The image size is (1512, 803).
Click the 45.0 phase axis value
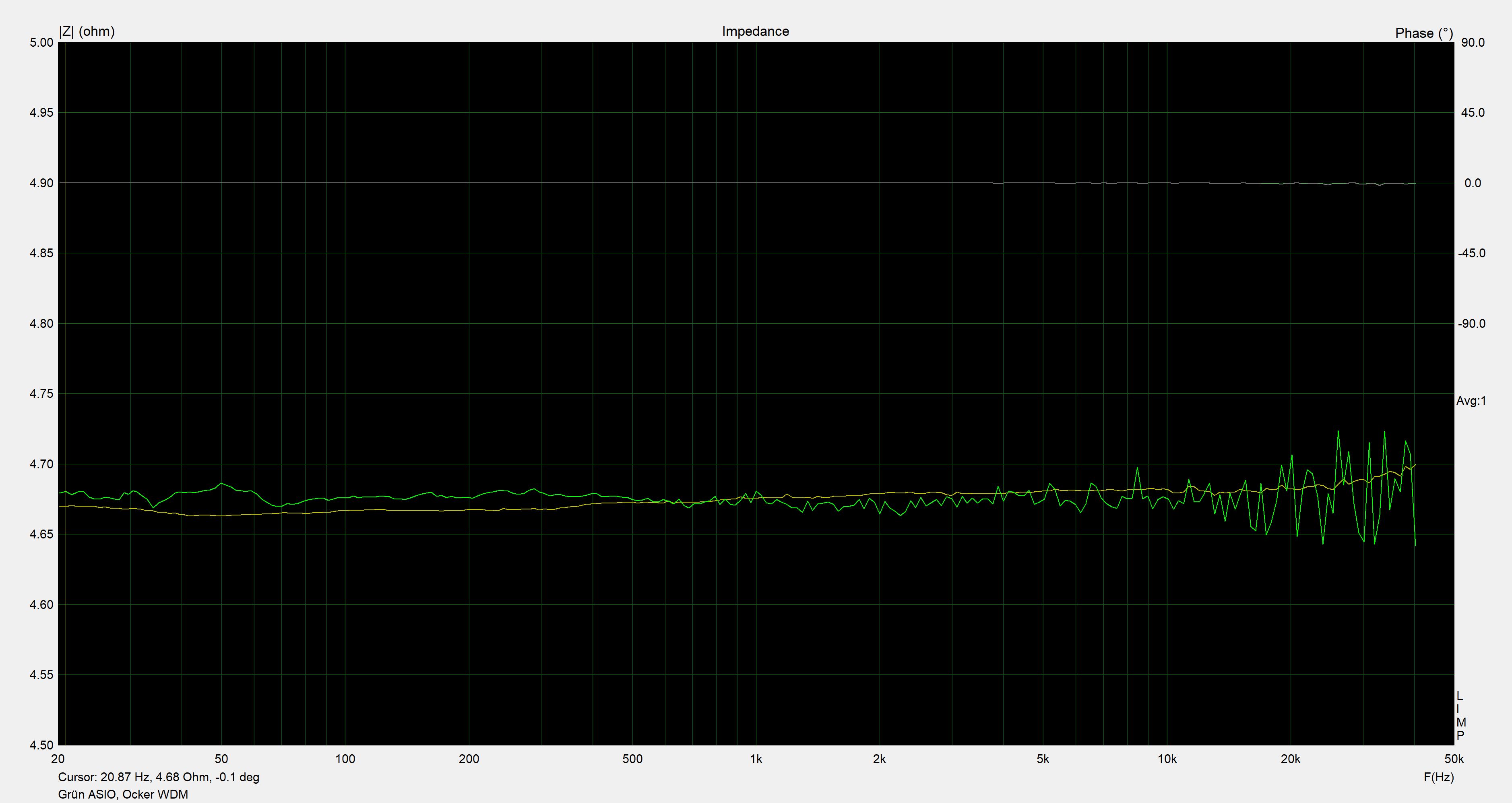[1473, 113]
